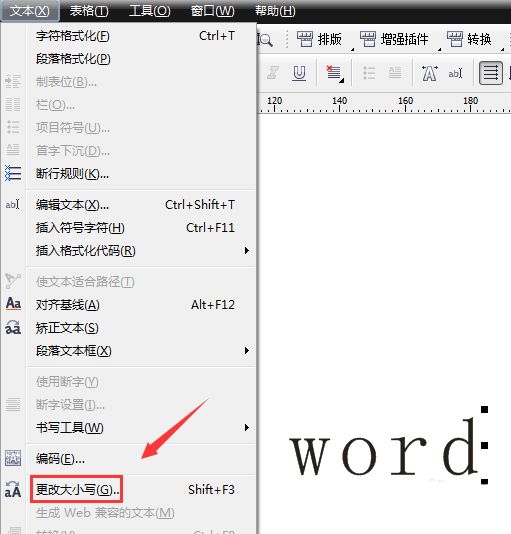Choose 编码(E)... menu entry

(141, 458)
